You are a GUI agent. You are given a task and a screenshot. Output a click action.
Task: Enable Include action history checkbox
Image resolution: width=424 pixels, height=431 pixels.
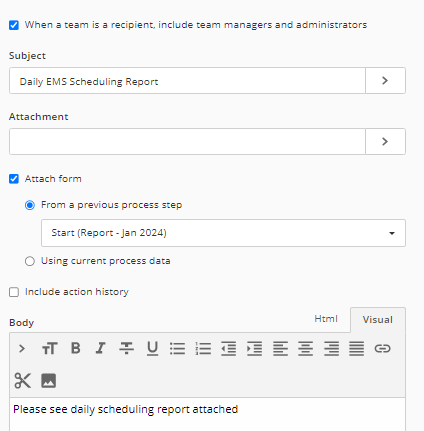pyautogui.click(x=14, y=292)
